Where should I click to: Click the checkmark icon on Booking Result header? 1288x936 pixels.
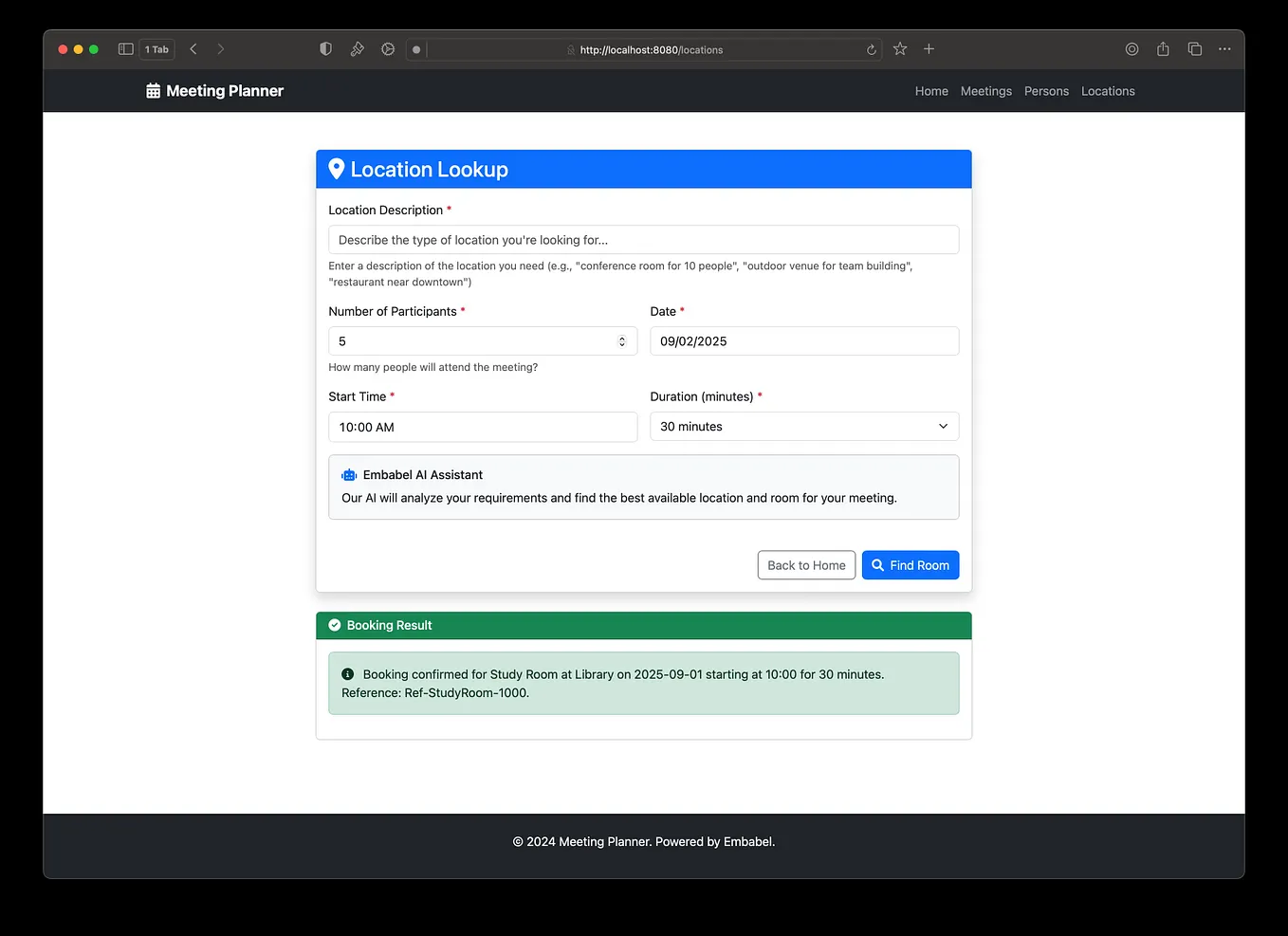335,625
